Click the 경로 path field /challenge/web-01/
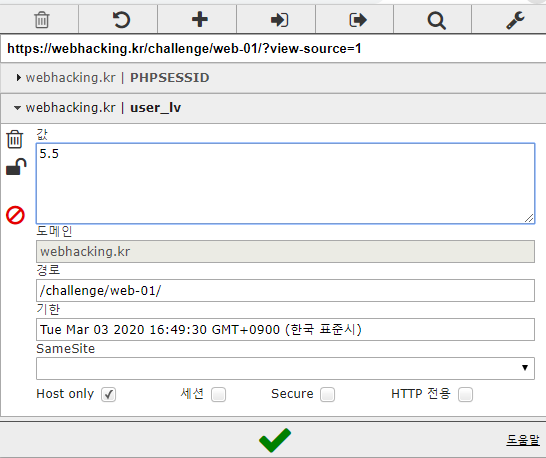Viewport: 546px width, 458px height. 285,290
